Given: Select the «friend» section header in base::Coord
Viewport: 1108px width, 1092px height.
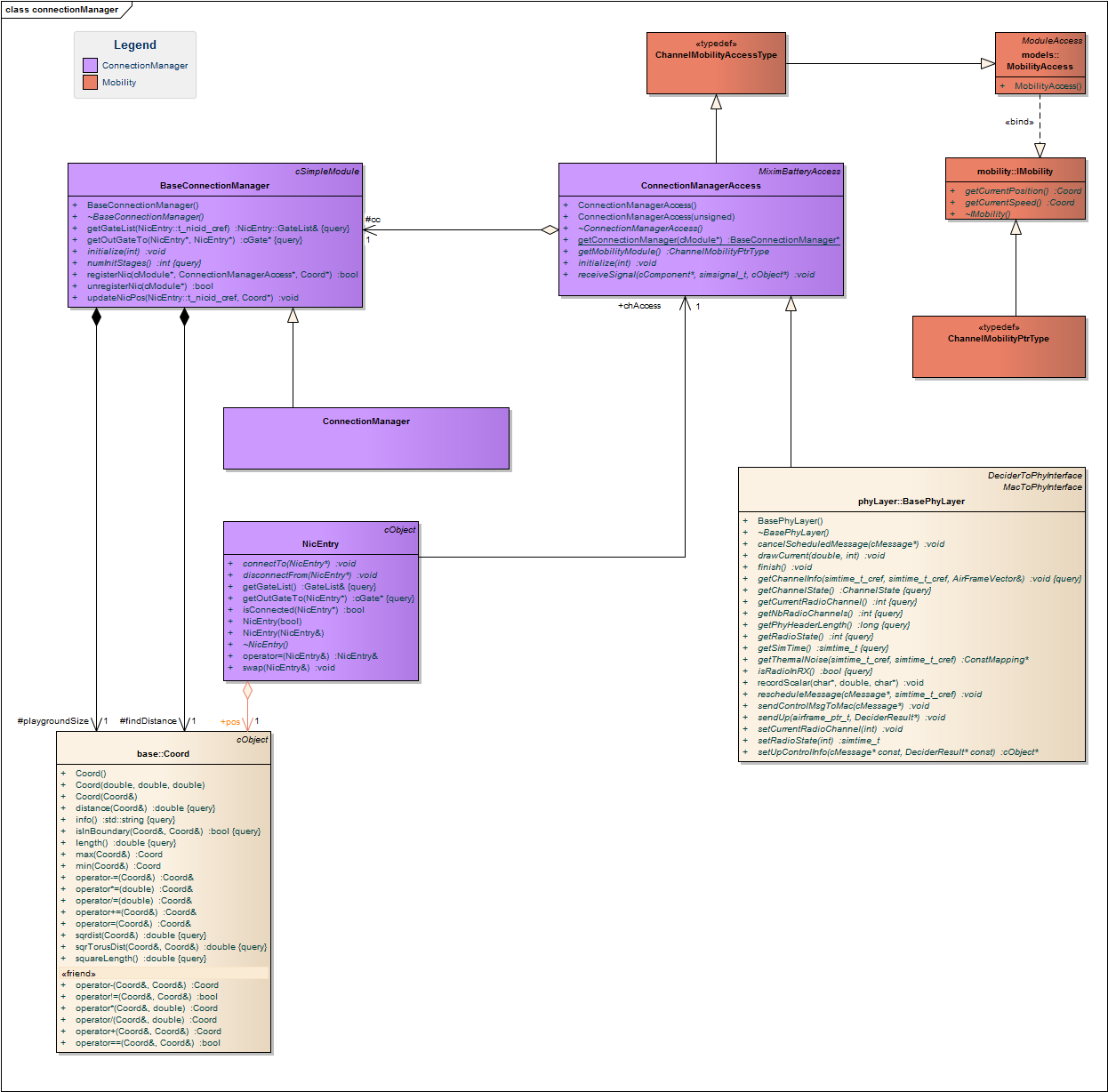Looking at the screenshot, I should [78, 974].
